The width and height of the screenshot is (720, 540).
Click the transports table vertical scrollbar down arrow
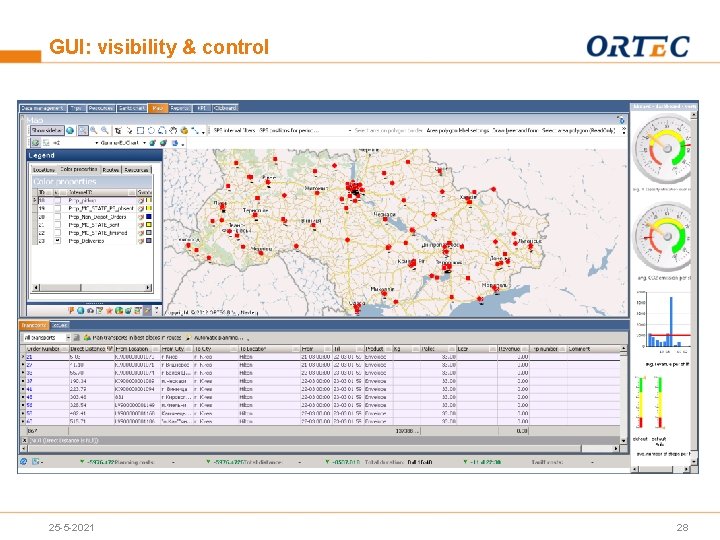point(623,440)
